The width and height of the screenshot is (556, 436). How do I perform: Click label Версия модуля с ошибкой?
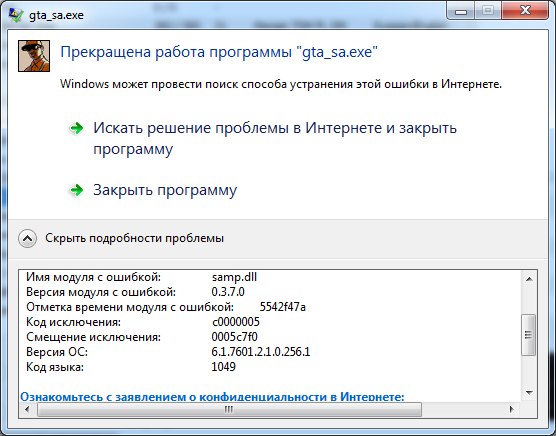coord(101,292)
